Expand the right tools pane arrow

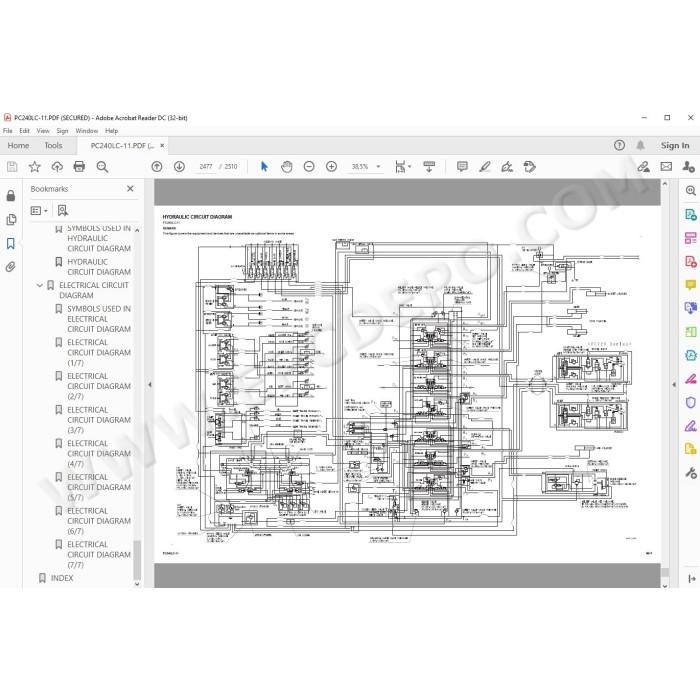tap(674, 384)
